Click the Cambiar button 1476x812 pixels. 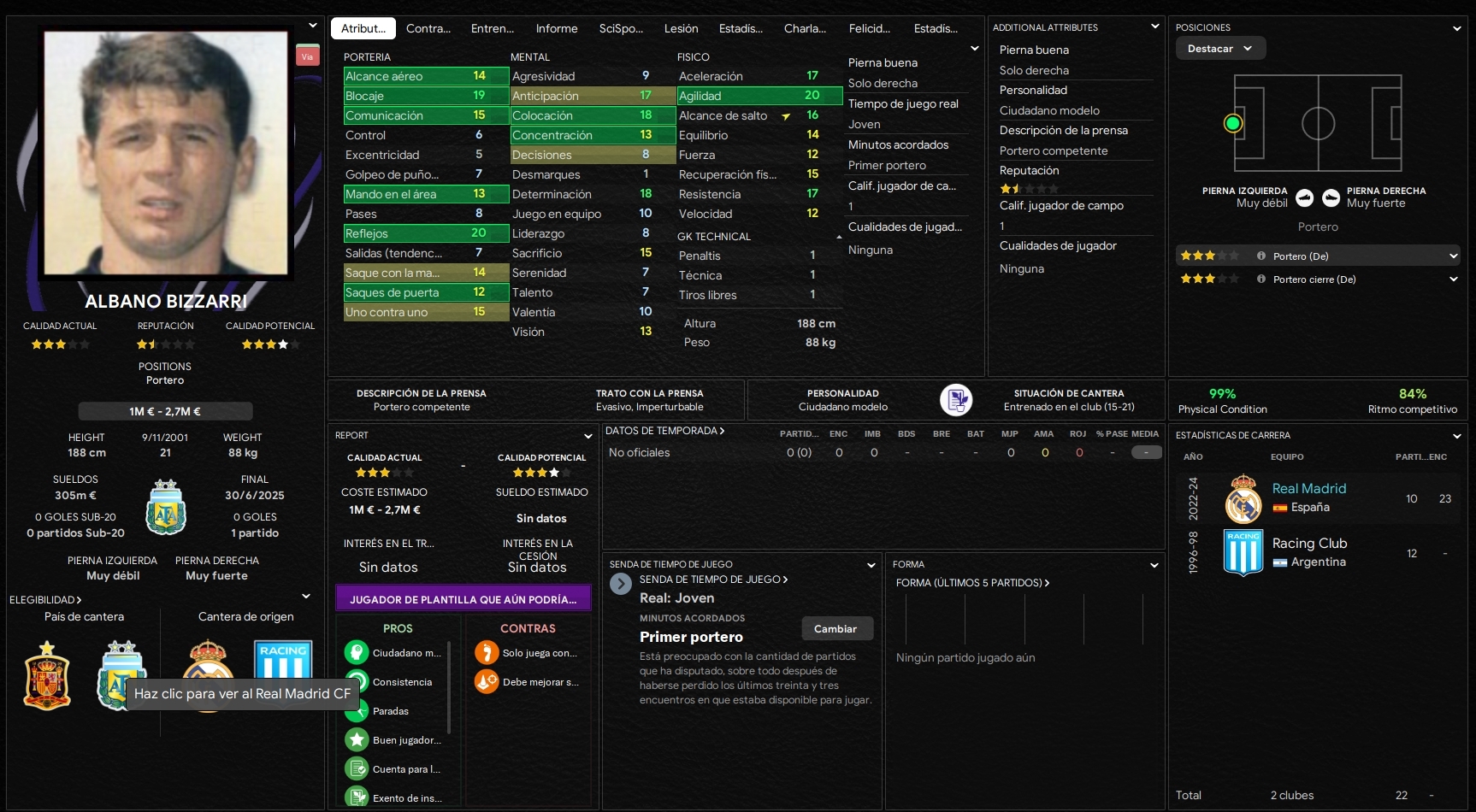835,629
